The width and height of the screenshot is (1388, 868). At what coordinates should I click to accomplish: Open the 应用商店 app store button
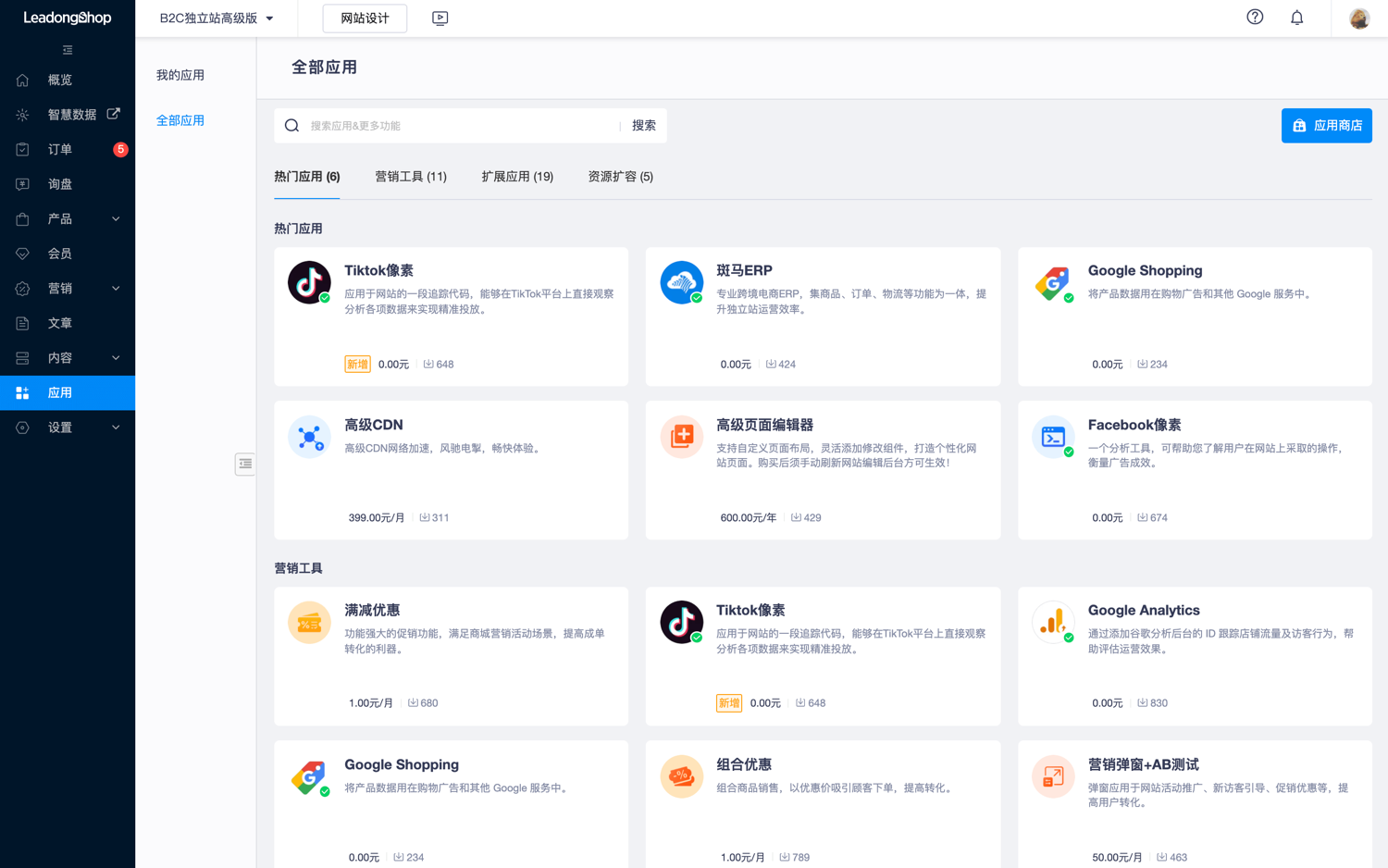pyautogui.click(x=1326, y=125)
